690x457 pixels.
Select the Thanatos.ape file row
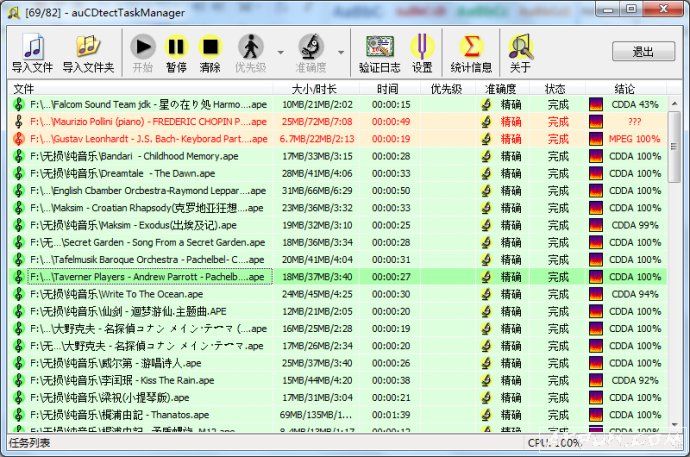(337, 415)
